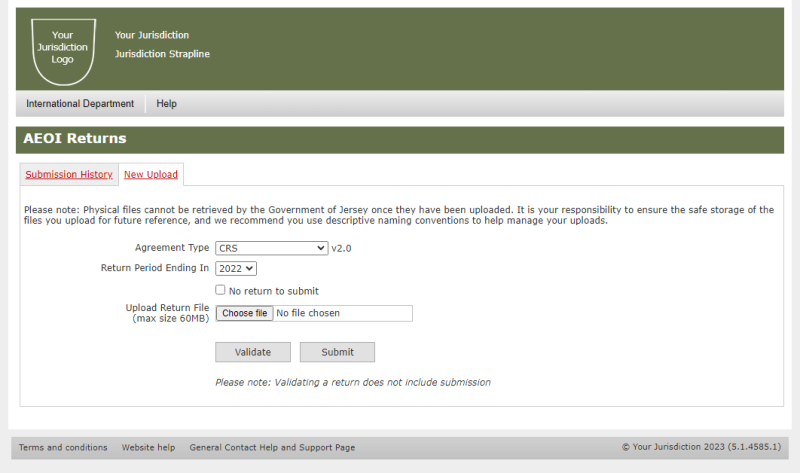
Task: Switch to the Submission History tab
Action: 69,175
